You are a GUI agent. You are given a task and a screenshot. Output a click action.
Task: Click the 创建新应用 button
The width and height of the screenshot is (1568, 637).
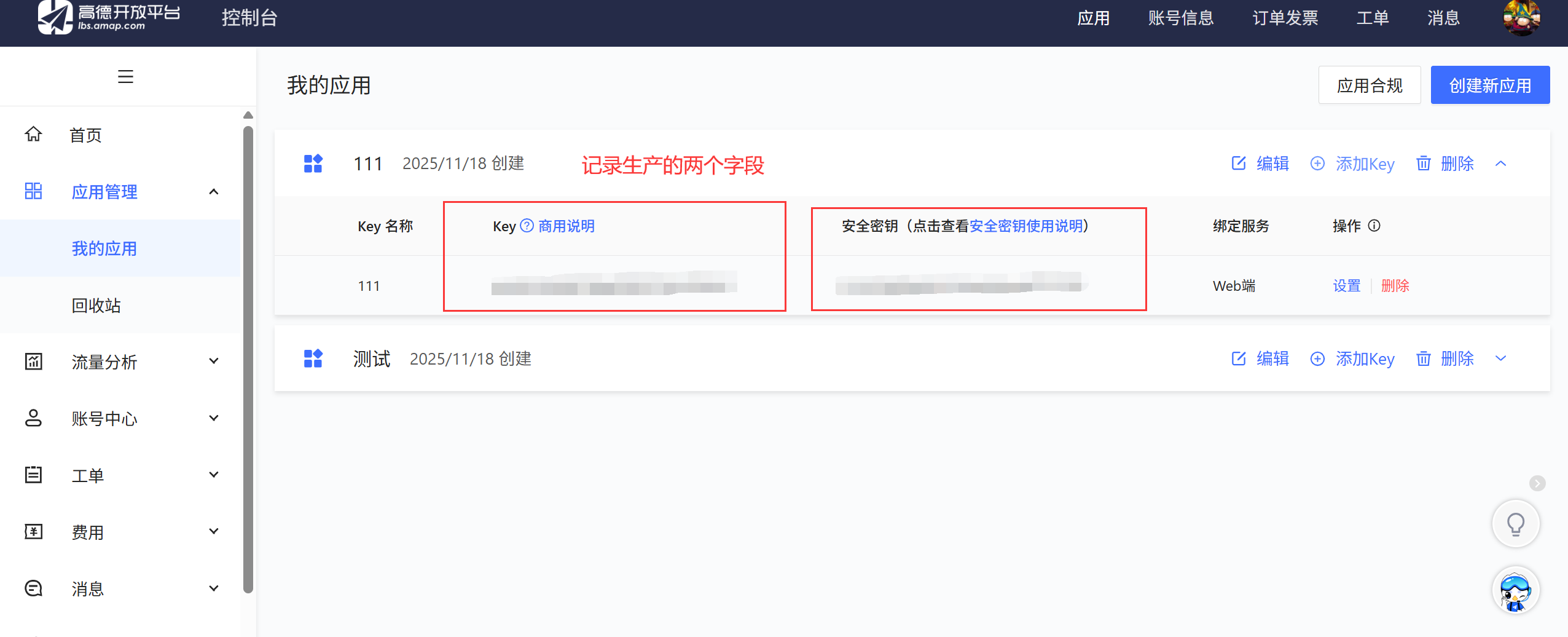[1489, 85]
